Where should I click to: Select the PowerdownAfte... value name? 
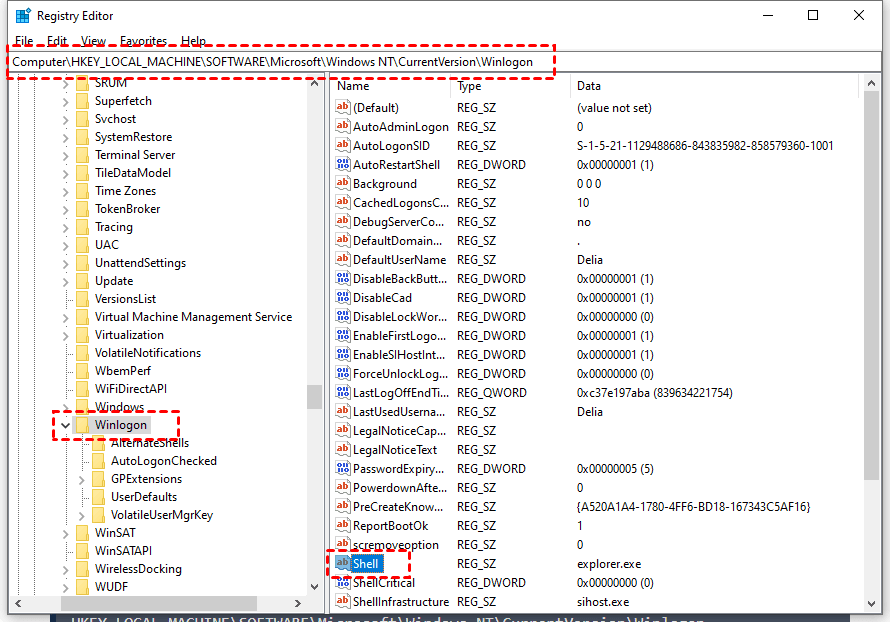pos(400,488)
